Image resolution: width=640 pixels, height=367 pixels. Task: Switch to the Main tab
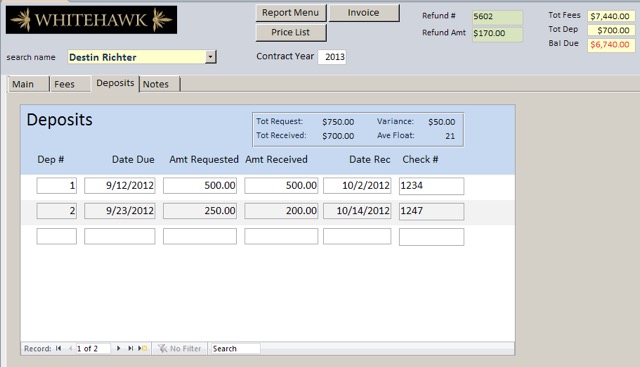28,84
